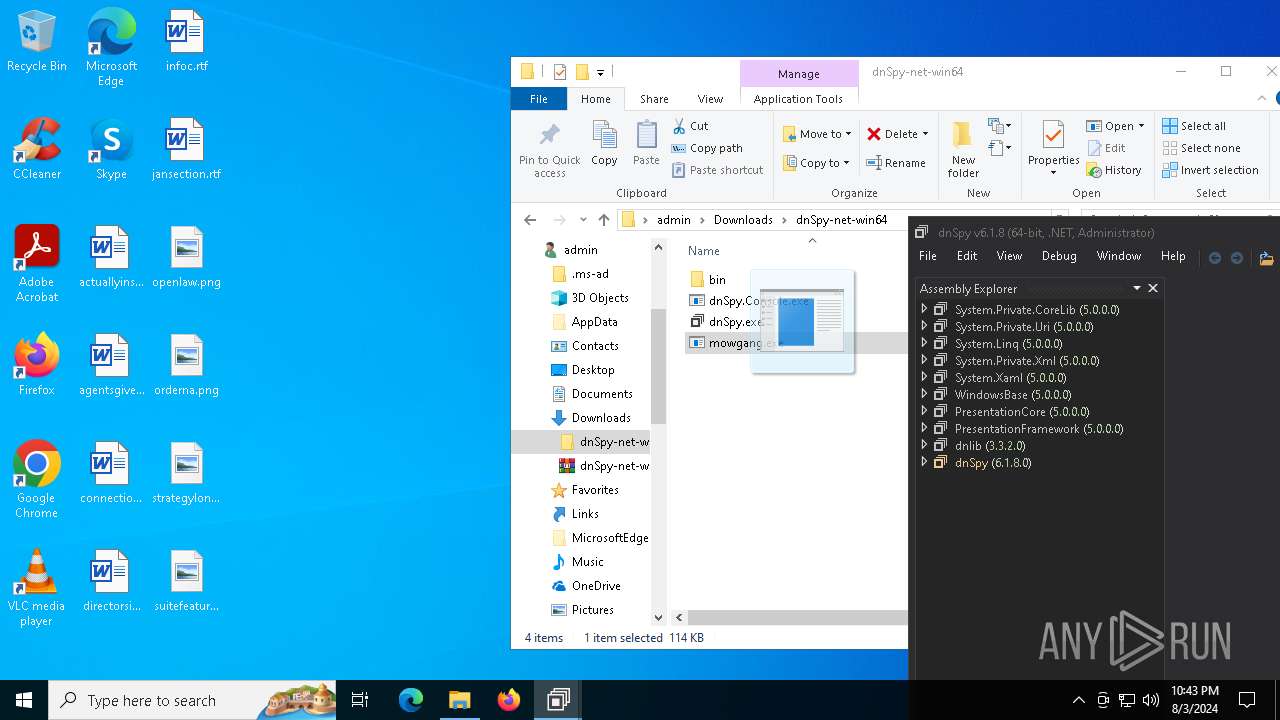Select Music in navigation pane
This screenshot has width=1280, height=720.
pos(588,562)
